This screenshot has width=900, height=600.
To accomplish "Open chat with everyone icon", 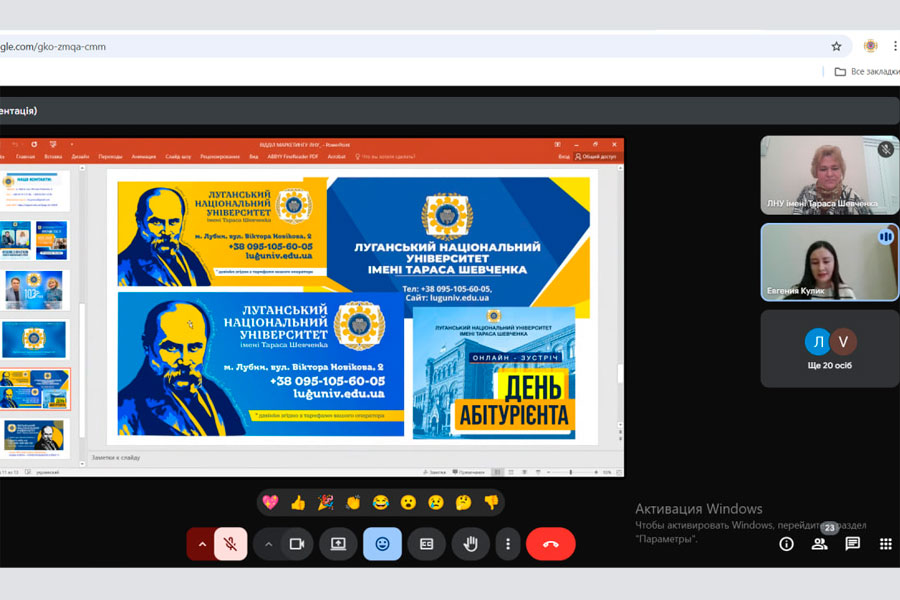I will click(853, 544).
